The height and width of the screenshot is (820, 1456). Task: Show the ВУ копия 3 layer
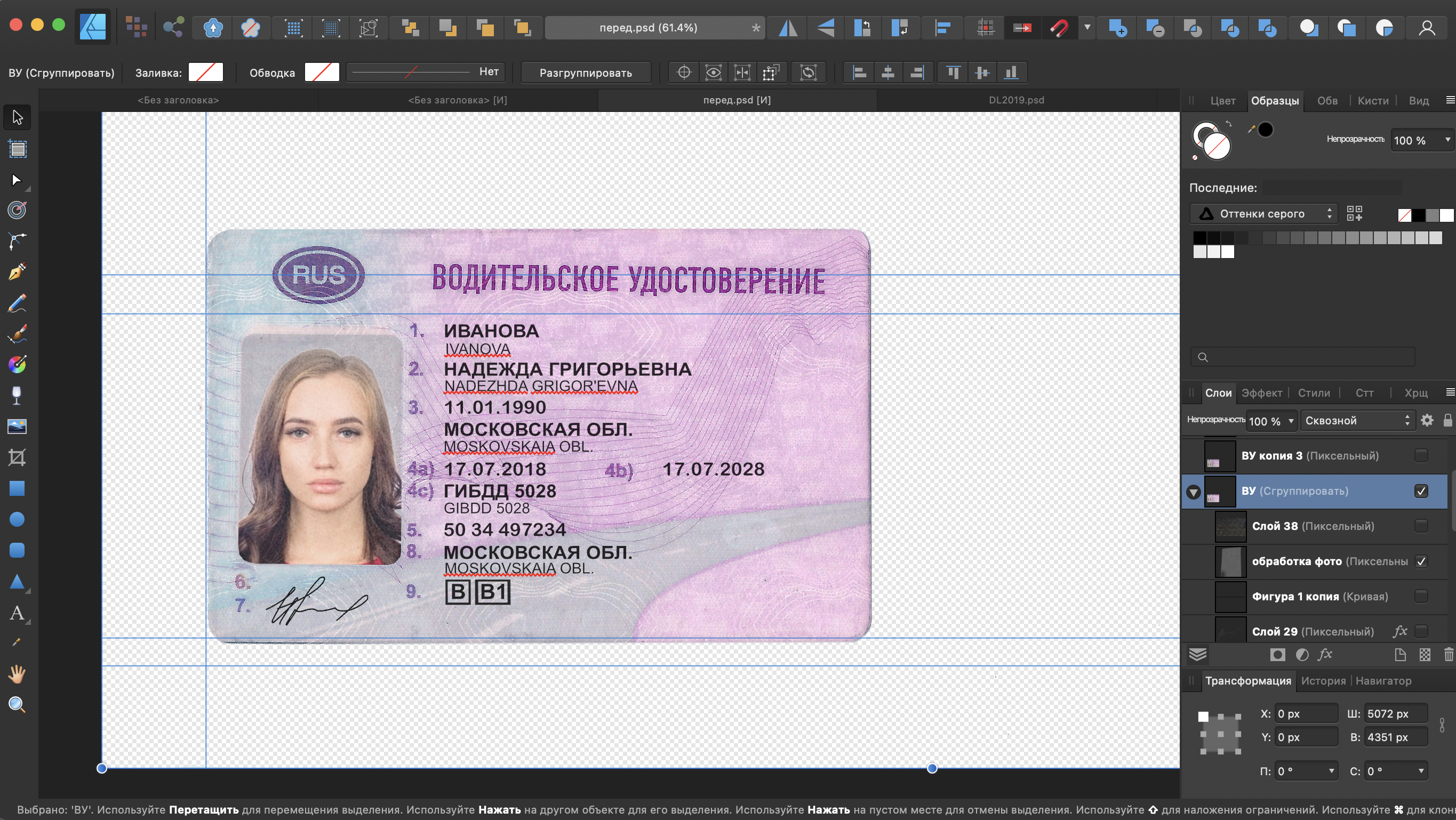(x=1421, y=455)
